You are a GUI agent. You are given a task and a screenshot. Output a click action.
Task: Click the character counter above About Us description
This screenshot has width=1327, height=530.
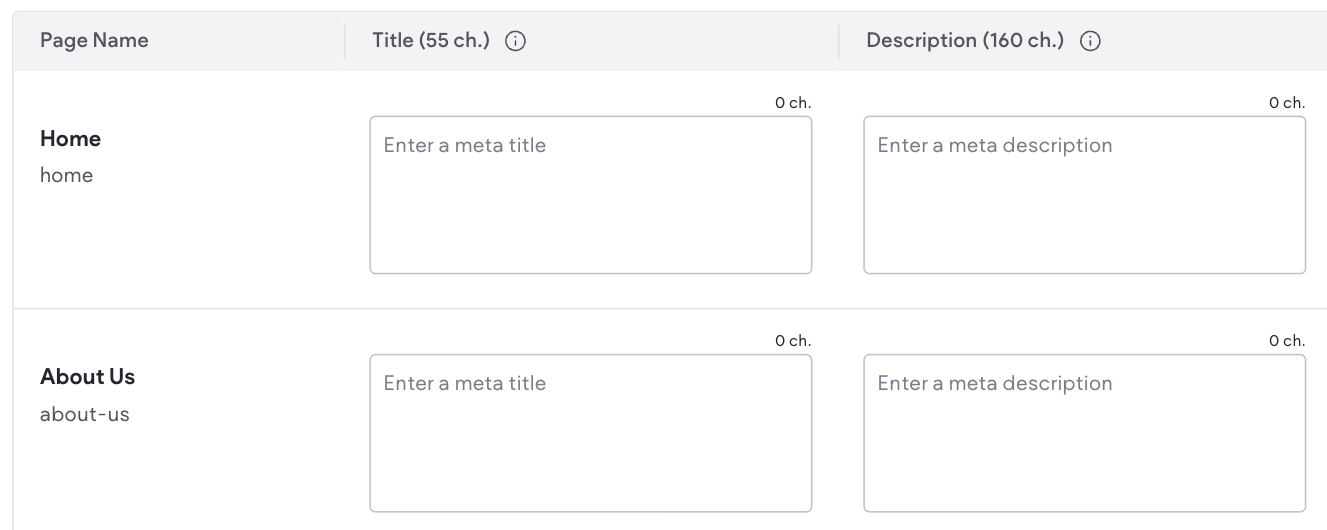(x=1287, y=340)
